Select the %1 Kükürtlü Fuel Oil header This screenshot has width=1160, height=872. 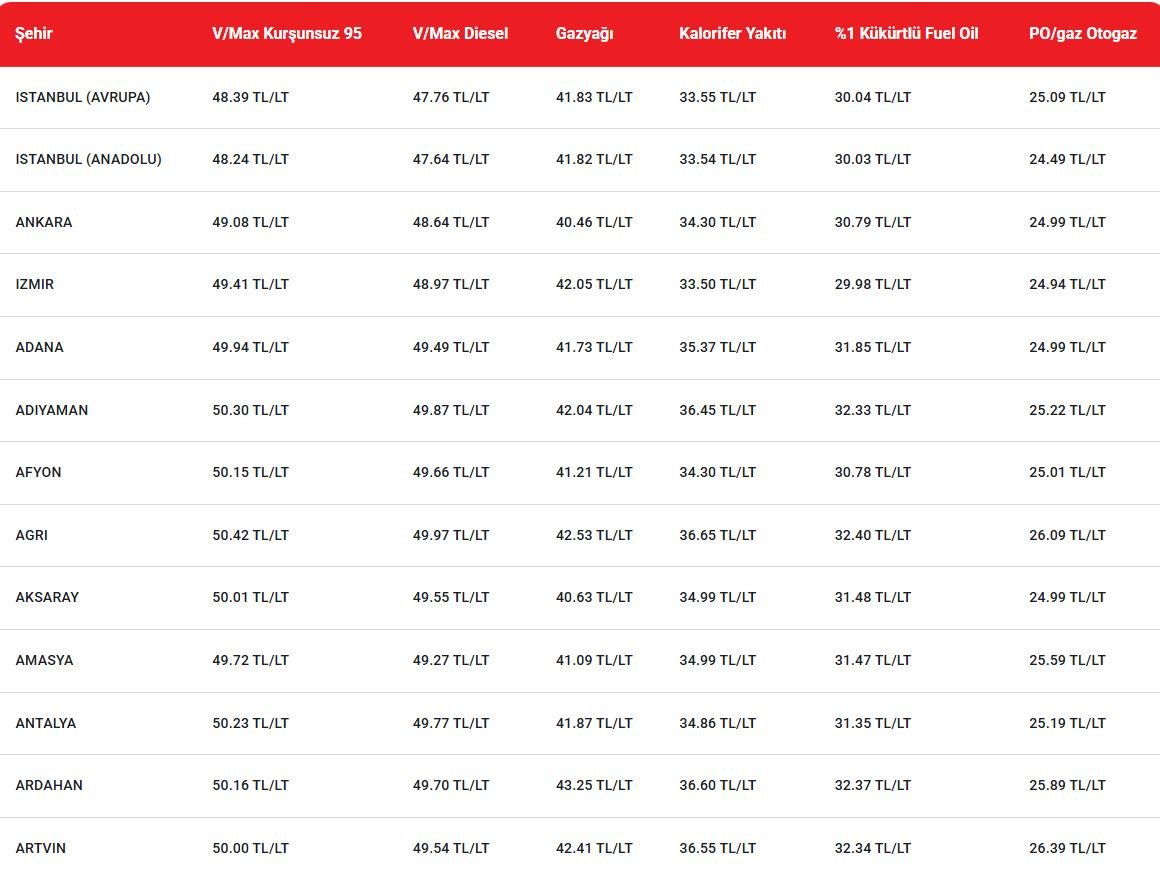point(906,33)
